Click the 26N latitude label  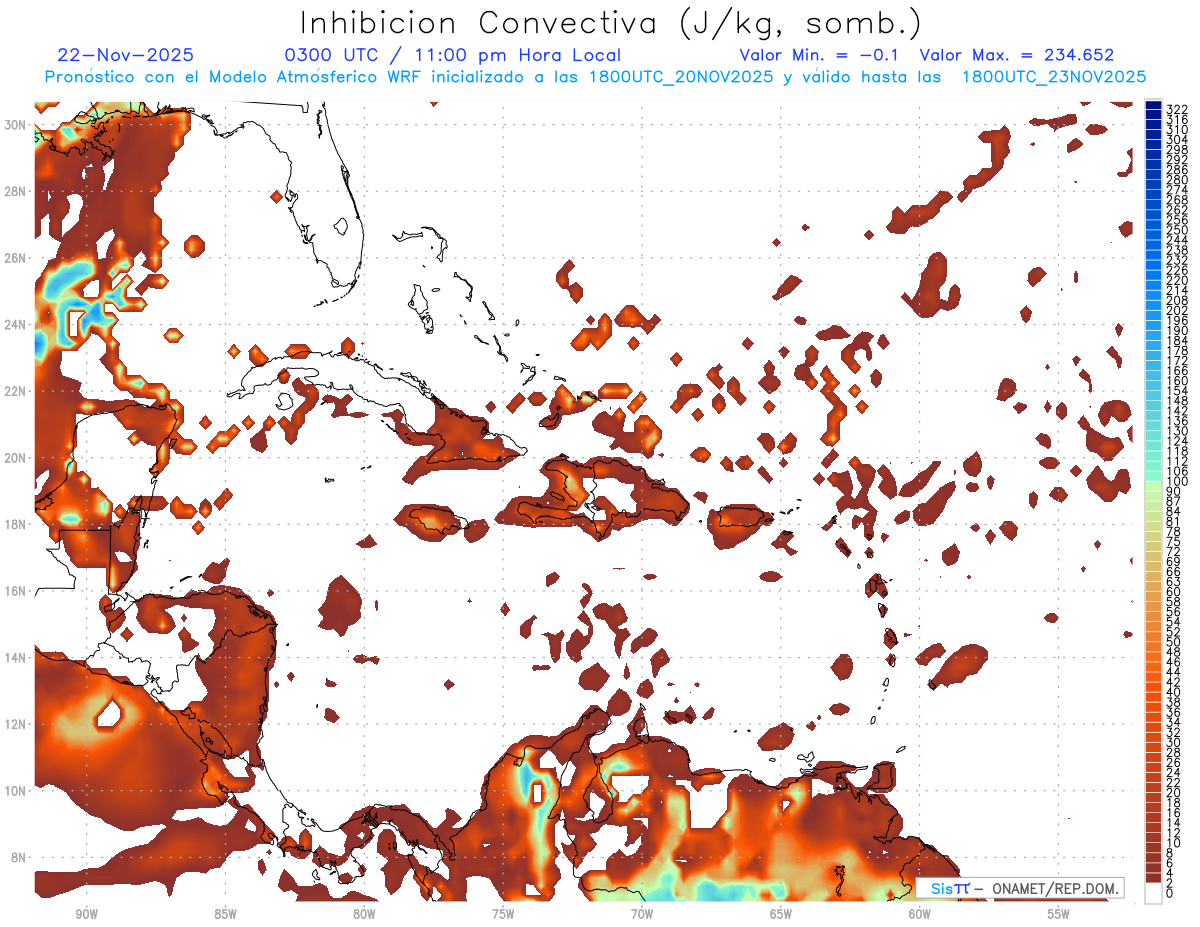(16, 258)
